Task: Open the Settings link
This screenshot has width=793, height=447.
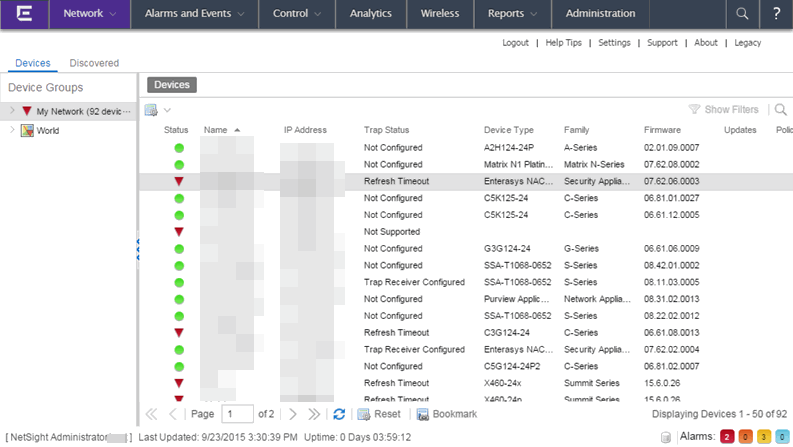Action: tap(614, 43)
